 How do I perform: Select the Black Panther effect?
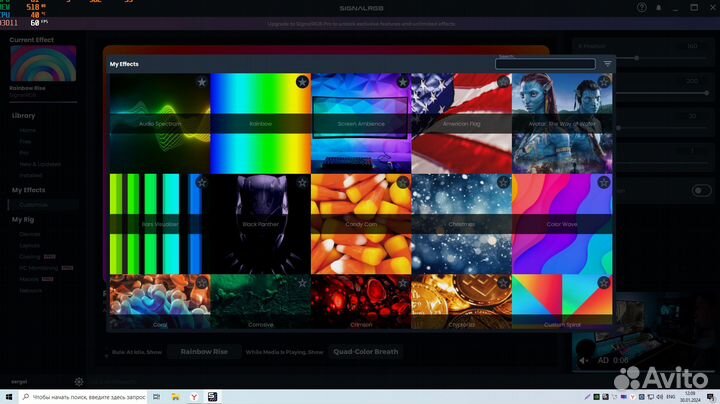tap(260, 224)
